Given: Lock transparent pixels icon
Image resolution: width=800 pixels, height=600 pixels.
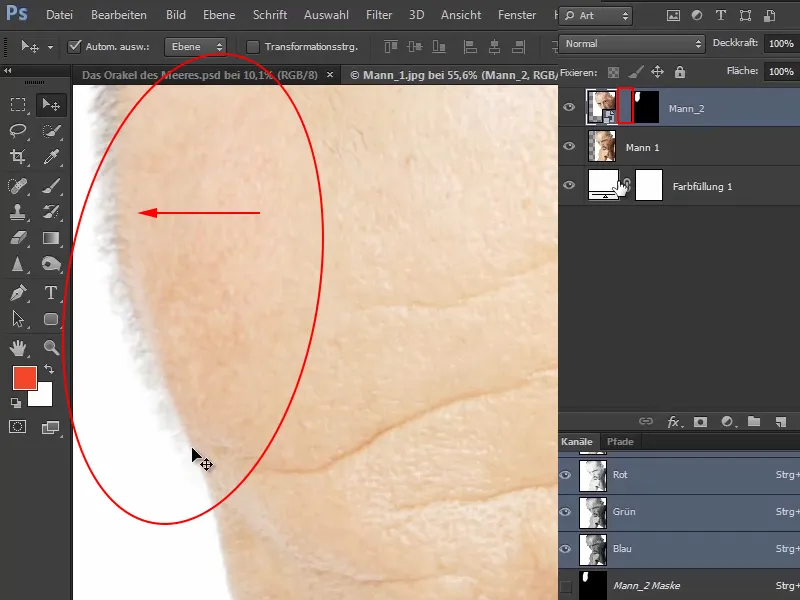Looking at the screenshot, I should (x=613, y=72).
